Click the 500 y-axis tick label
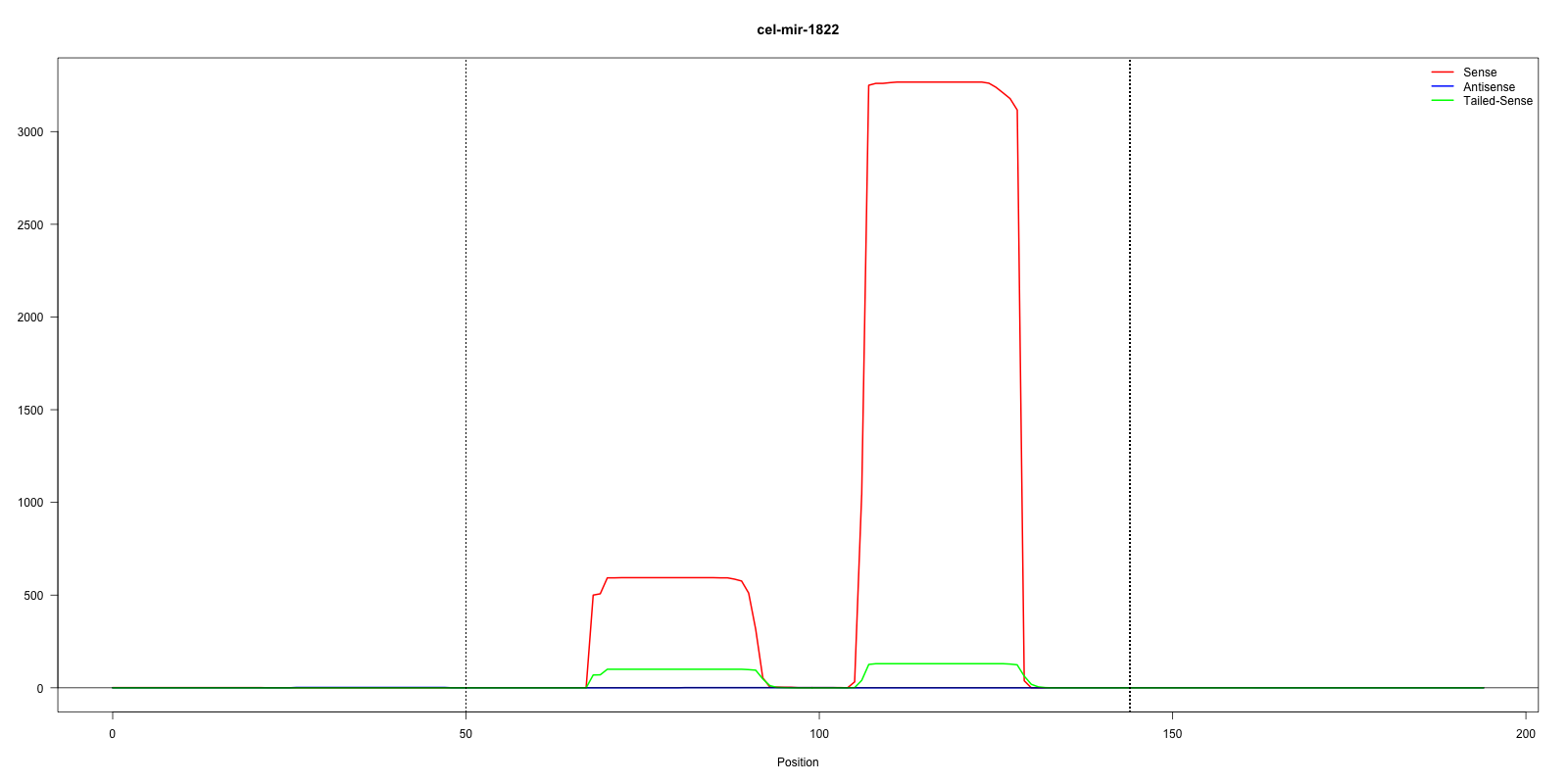The width and height of the screenshot is (1568, 784). [33, 596]
